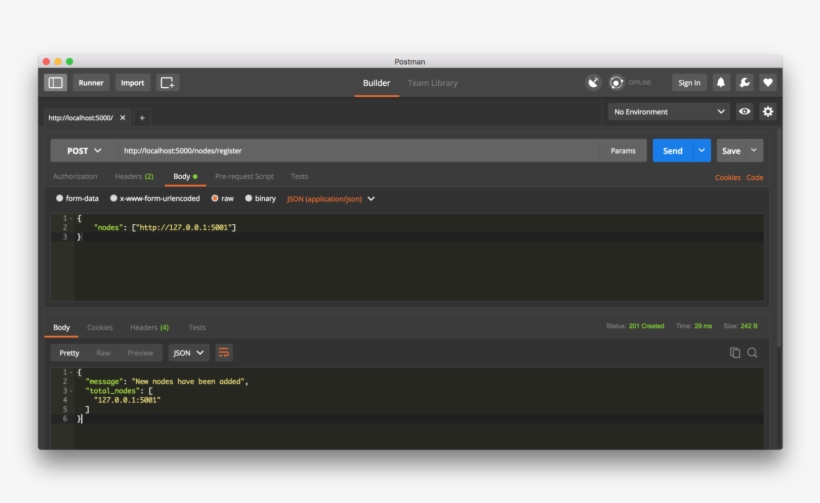Open the Pre-request Script tab
This screenshot has height=503, width=820.
click(244, 176)
